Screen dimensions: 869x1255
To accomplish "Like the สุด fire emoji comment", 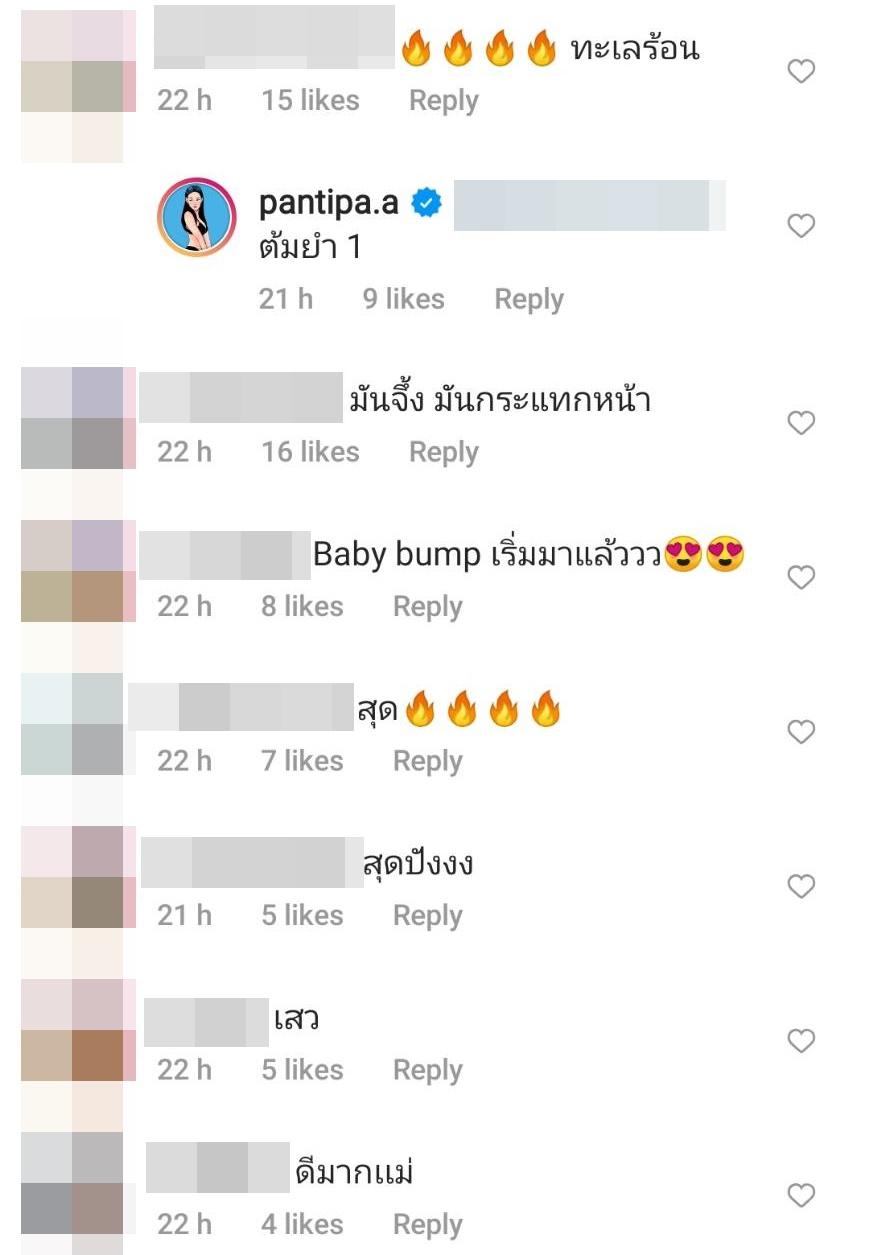I will click(801, 732).
